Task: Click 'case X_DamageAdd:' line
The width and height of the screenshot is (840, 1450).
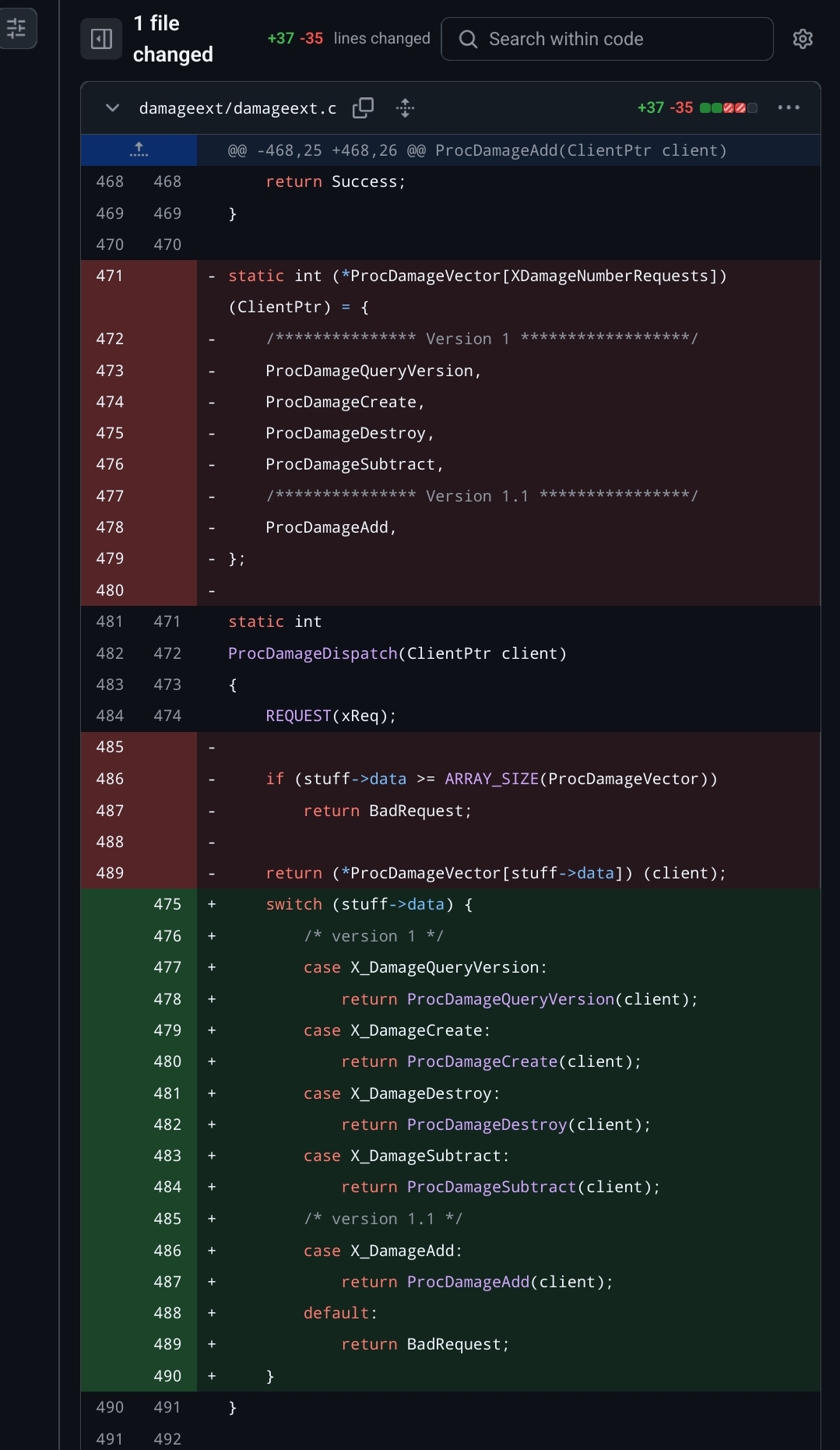Action: [383, 1251]
